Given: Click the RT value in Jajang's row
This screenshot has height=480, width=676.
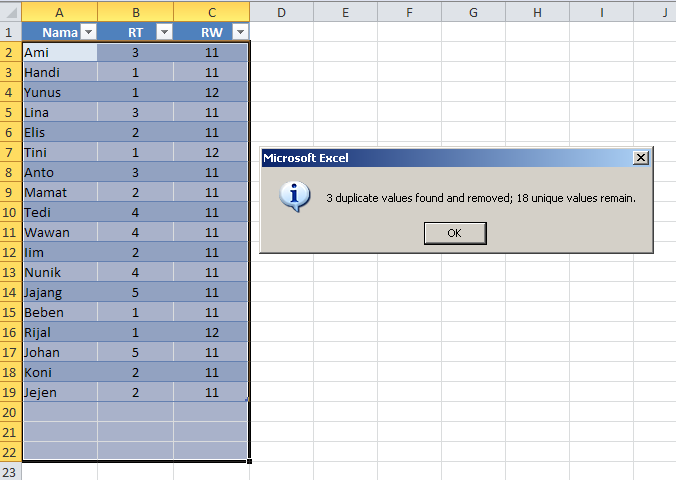Looking at the screenshot, I should pyautogui.click(x=135, y=292).
